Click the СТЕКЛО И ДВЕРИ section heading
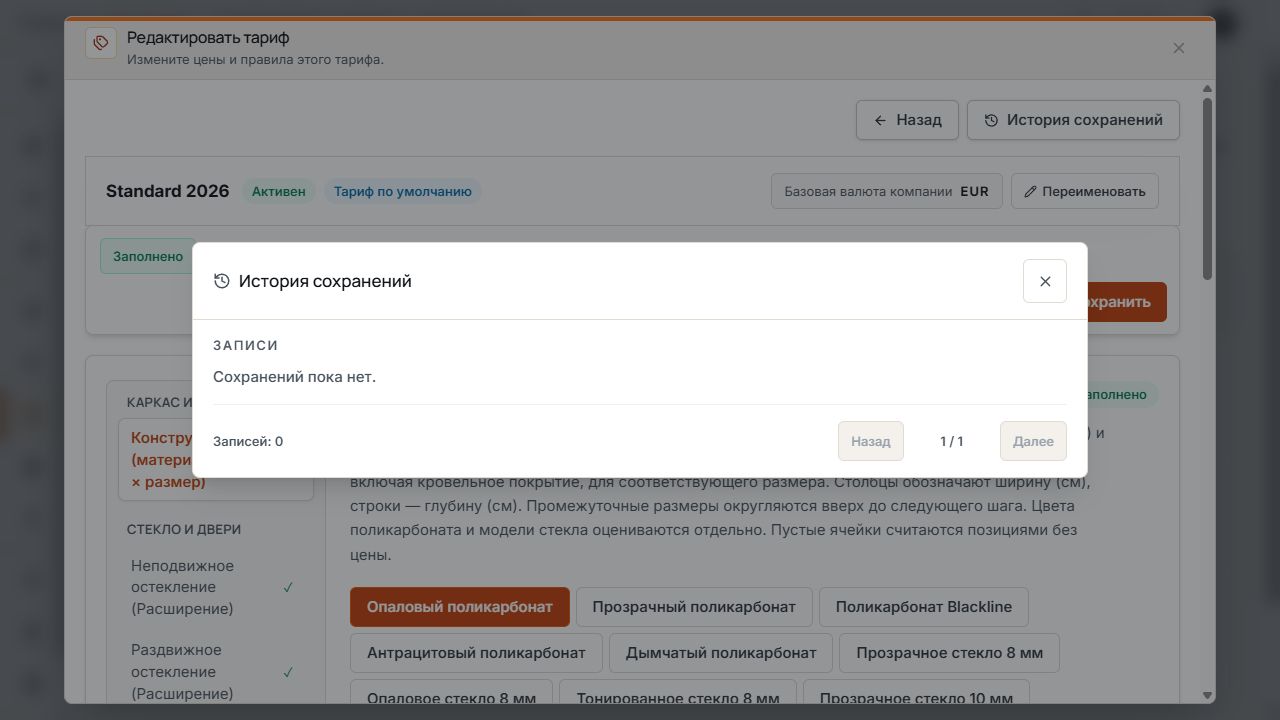The width and height of the screenshot is (1280, 720). [x=184, y=529]
